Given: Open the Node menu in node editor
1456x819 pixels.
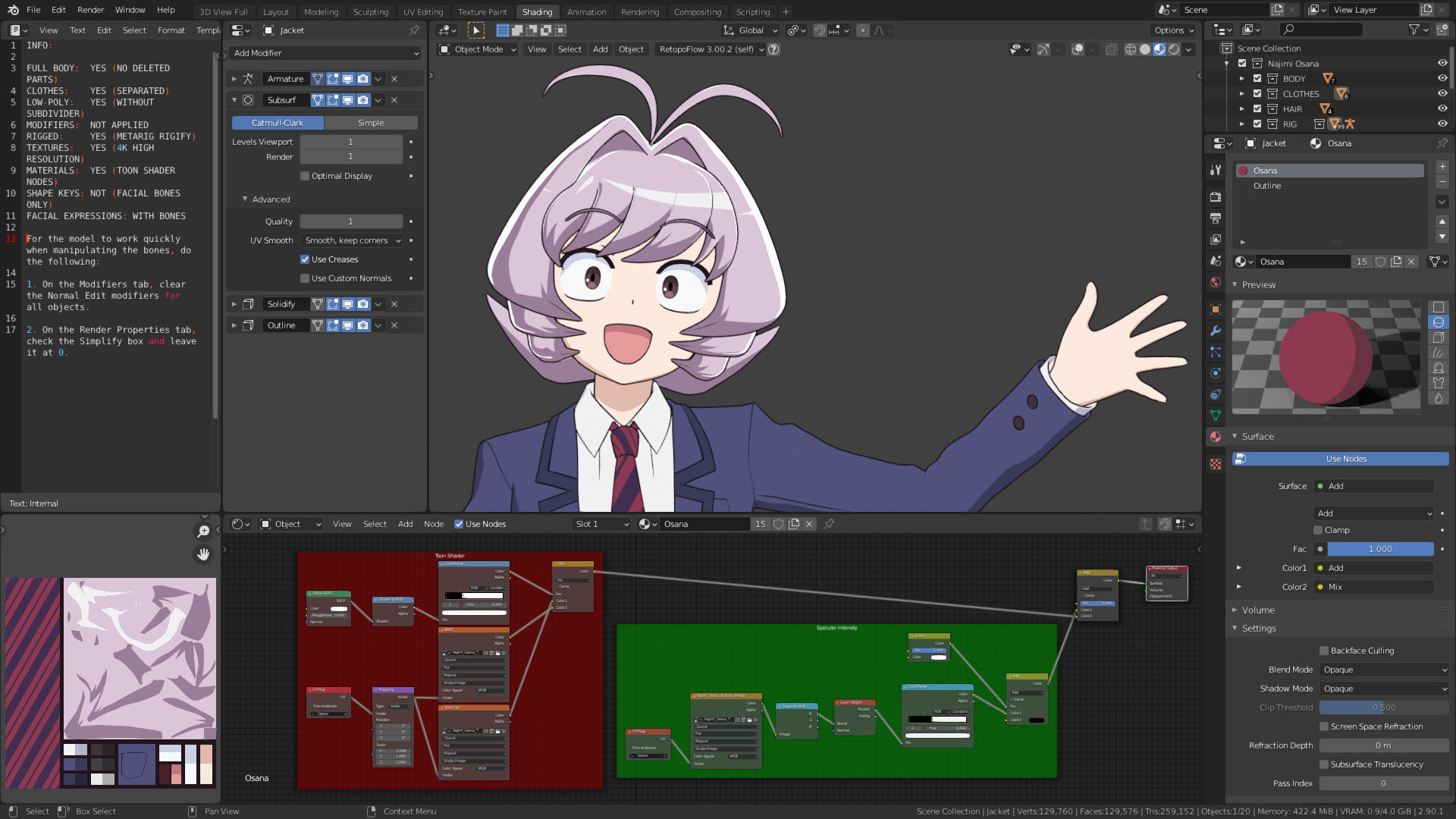Looking at the screenshot, I should (434, 524).
